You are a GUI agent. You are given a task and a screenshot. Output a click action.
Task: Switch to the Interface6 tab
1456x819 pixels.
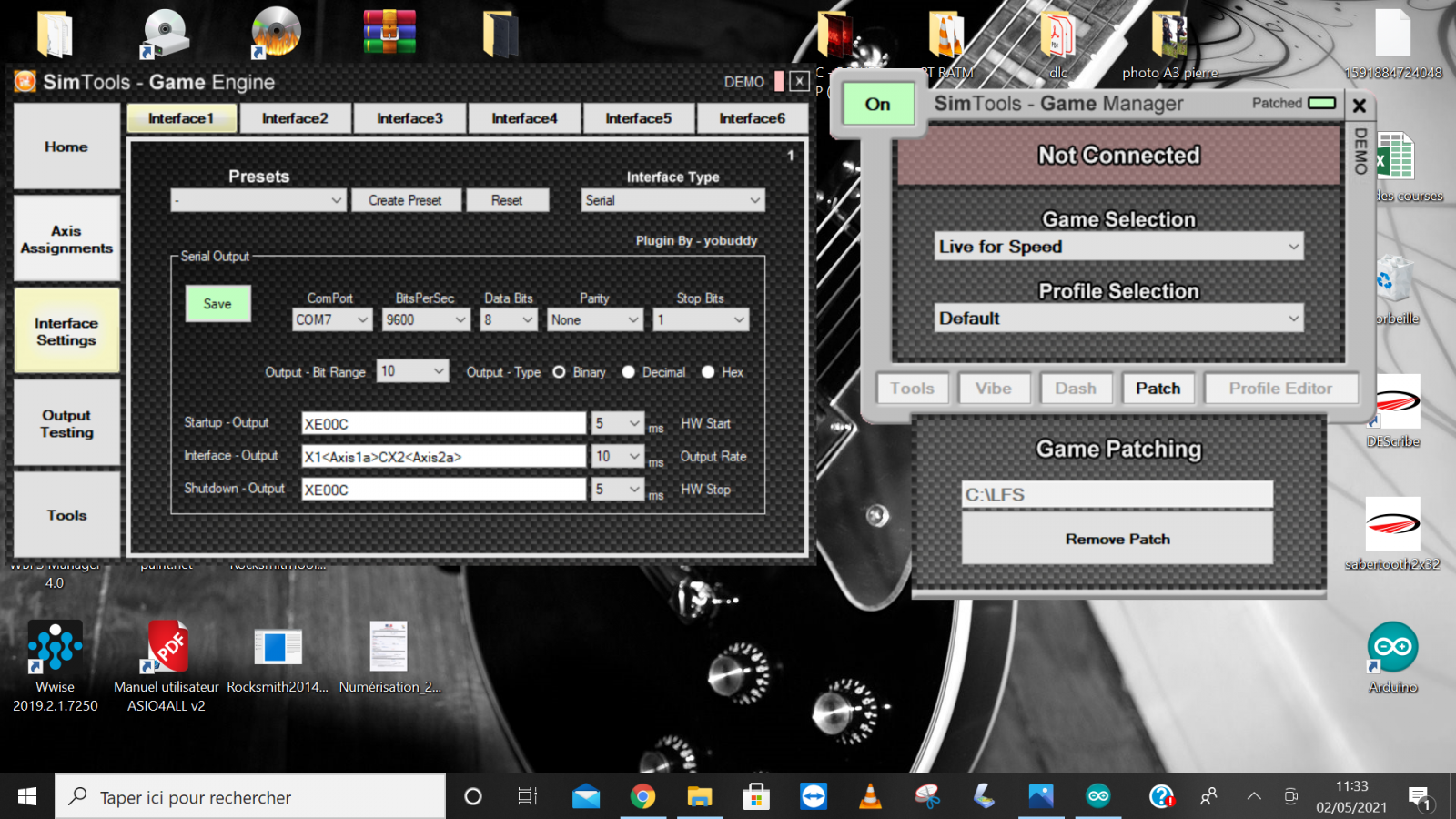click(x=752, y=118)
